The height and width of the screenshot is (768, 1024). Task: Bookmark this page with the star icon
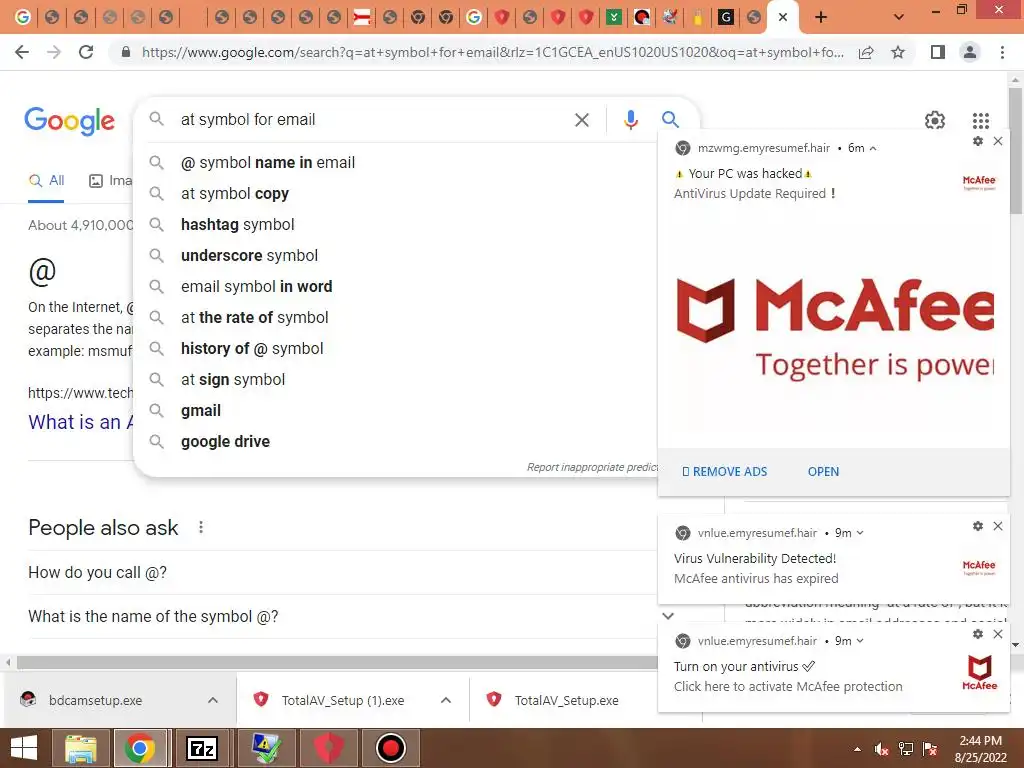point(898,52)
